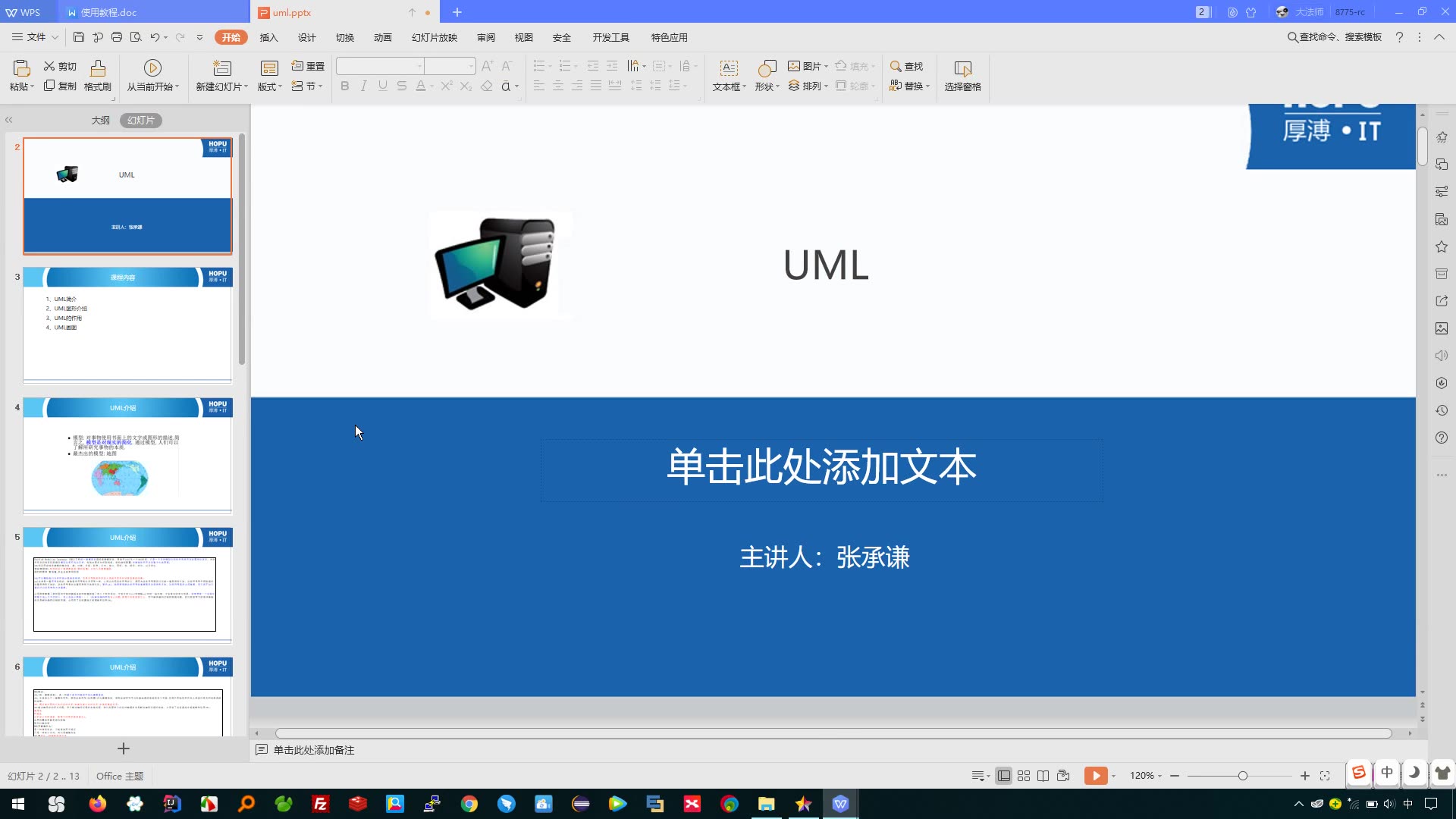Select slide 4 UML介绍 thumbnail
This screenshot has height=819, width=1456.
click(127, 455)
